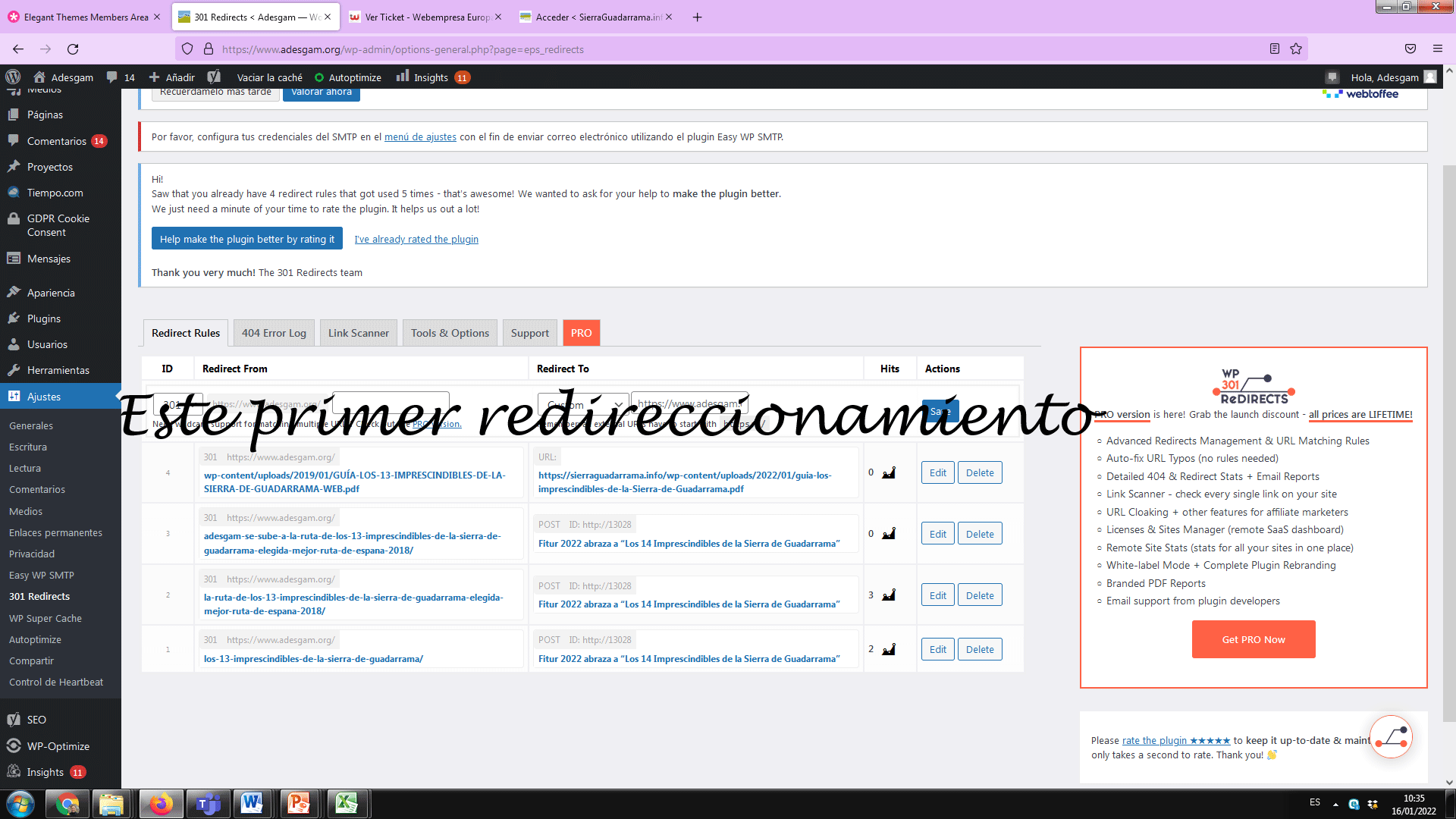Click the rate the plugin stars link
Viewport: 1456px width, 819px height.
point(1176,741)
